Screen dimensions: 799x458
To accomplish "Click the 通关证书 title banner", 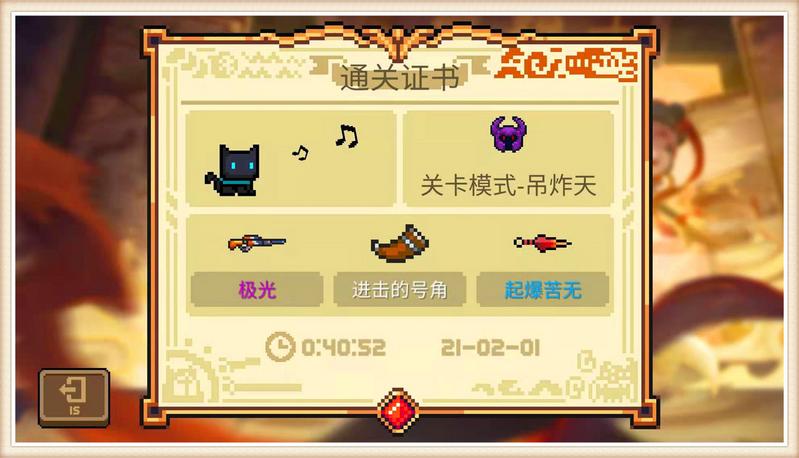I will point(400,77).
